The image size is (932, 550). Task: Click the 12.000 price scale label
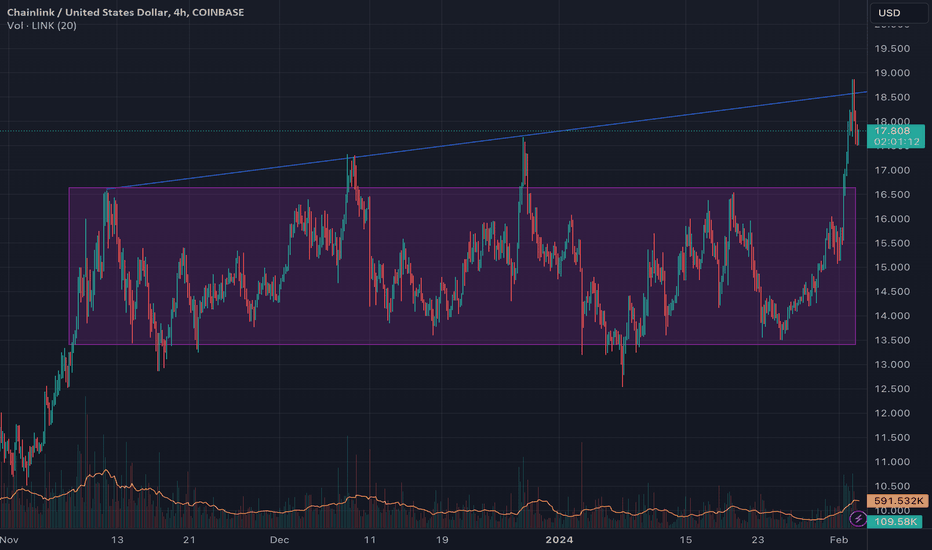[x=892, y=413]
